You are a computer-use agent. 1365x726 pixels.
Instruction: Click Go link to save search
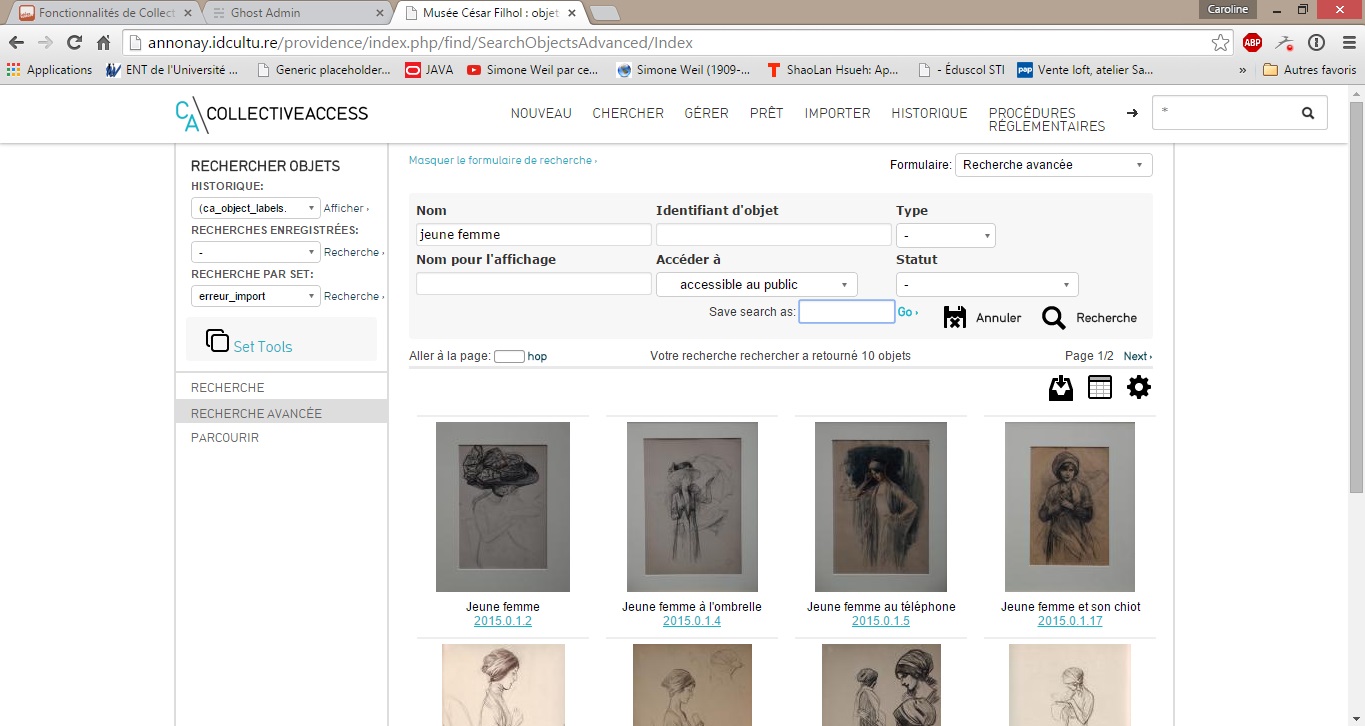tap(906, 312)
